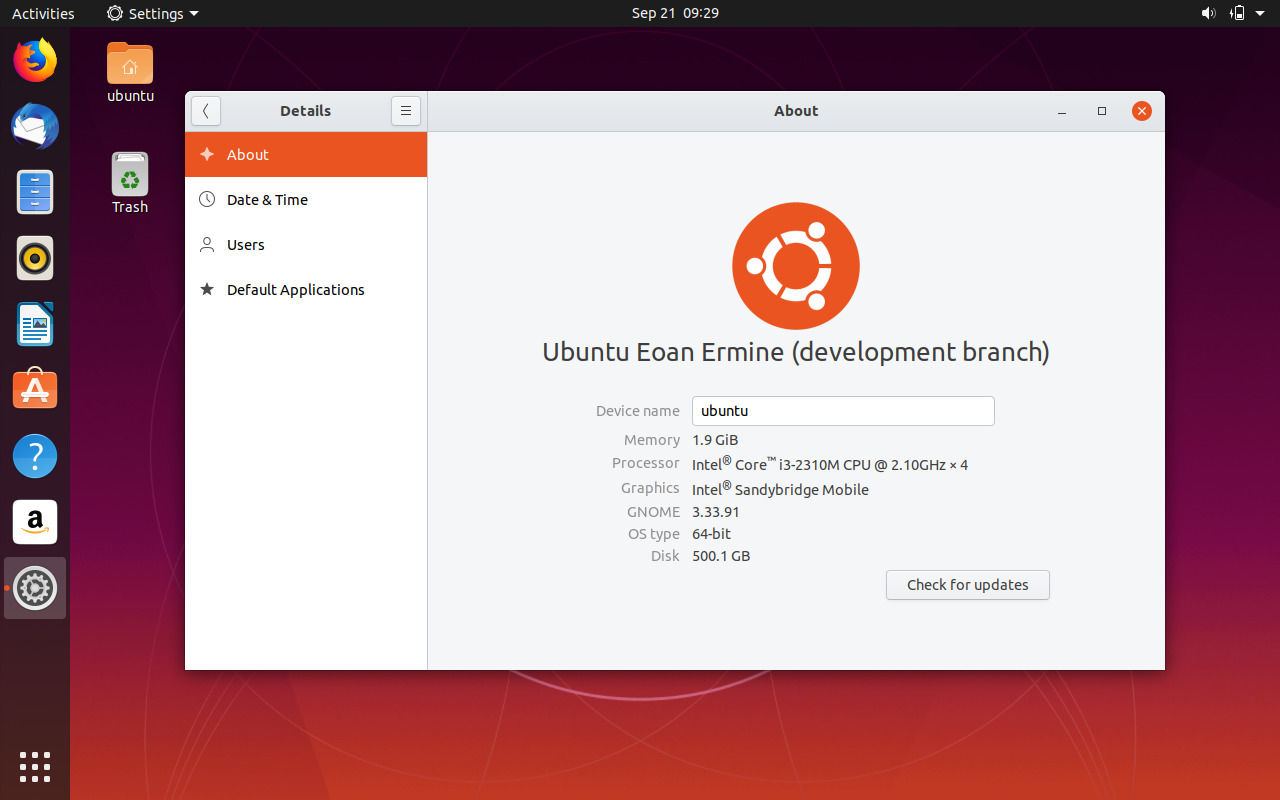1280x800 pixels.
Task: Open Thunderbird email from the dock
Action: coord(35,127)
